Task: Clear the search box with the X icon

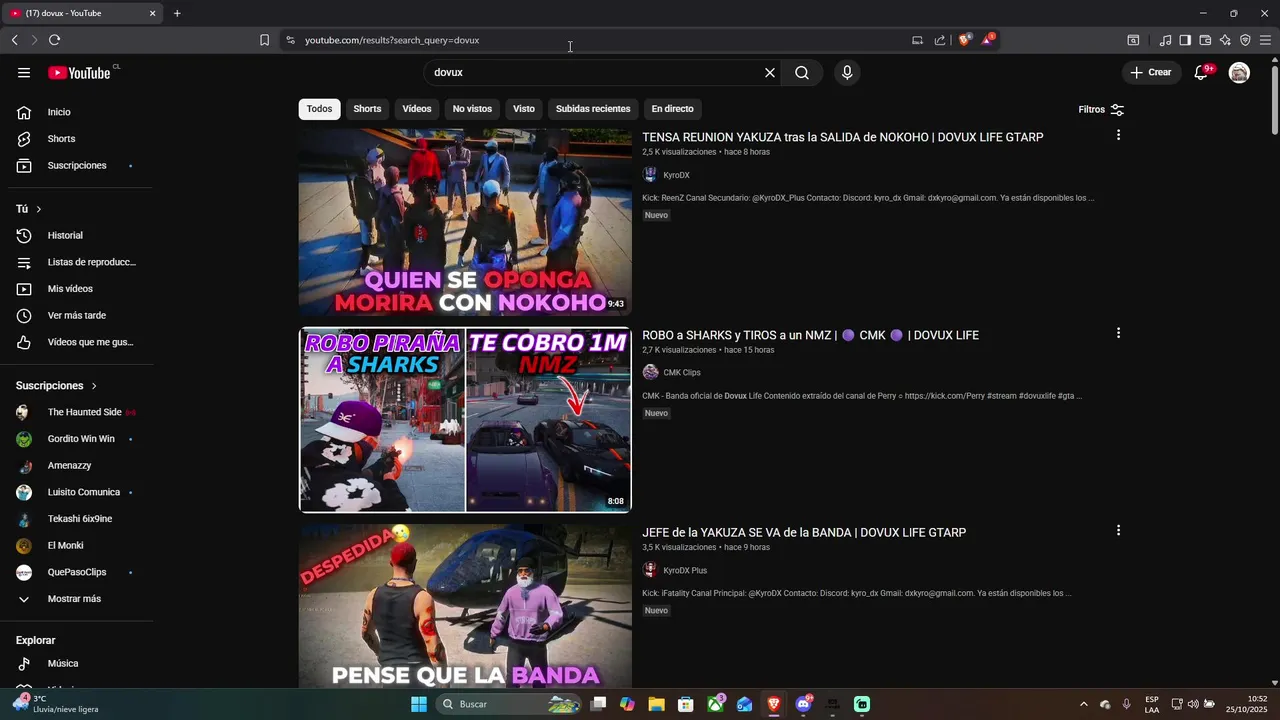Action: pos(770,72)
